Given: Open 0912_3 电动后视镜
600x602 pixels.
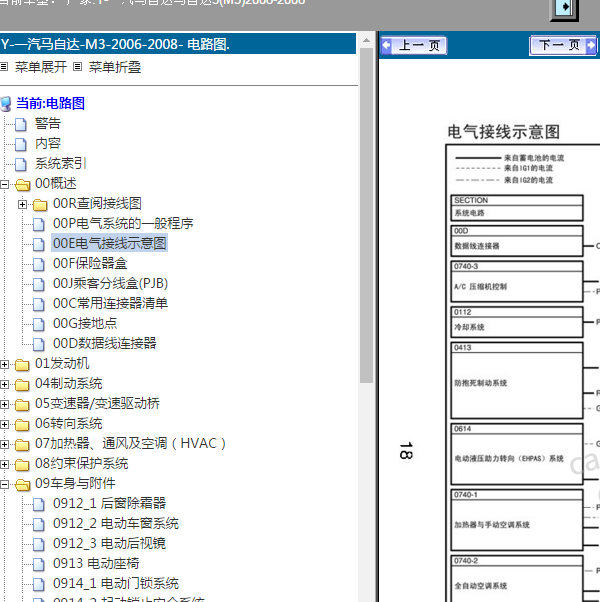Looking at the screenshot, I should click(x=109, y=543).
